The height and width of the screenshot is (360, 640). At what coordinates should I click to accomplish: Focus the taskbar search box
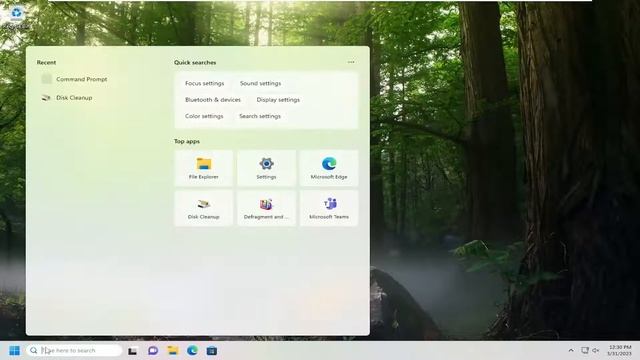point(74,350)
